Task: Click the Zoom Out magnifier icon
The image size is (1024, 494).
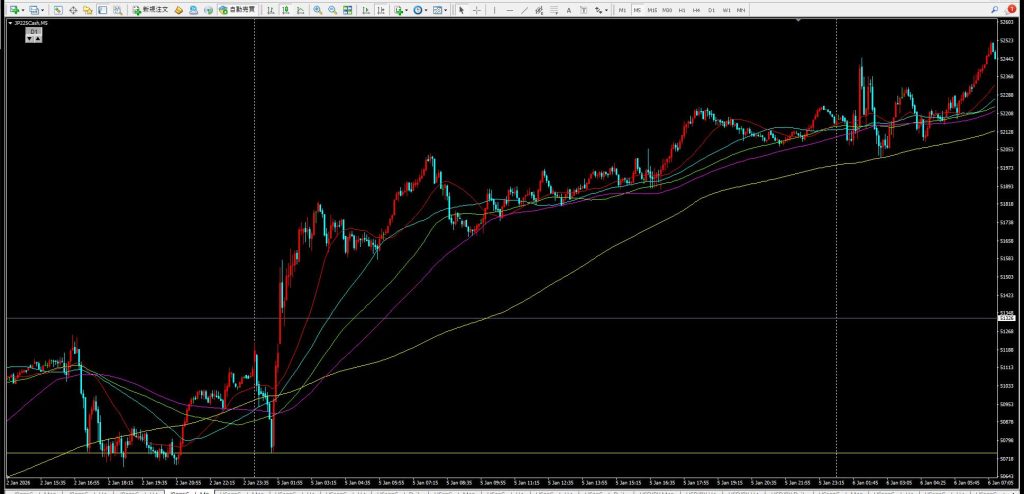Action: pos(331,9)
